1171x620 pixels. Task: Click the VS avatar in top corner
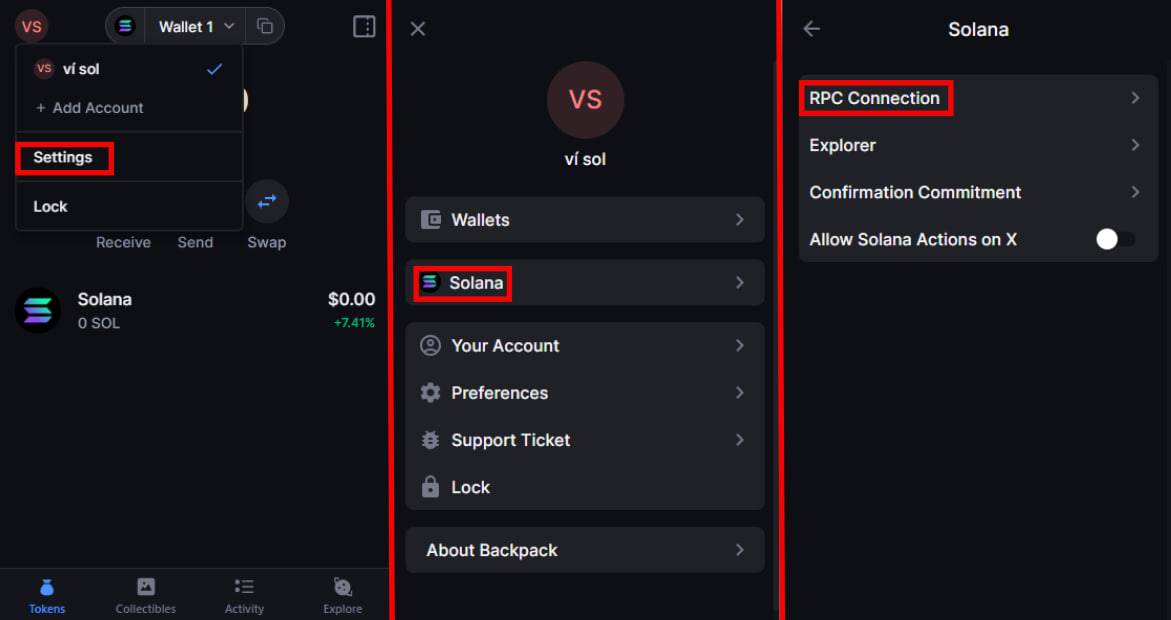click(x=31, y=27)
